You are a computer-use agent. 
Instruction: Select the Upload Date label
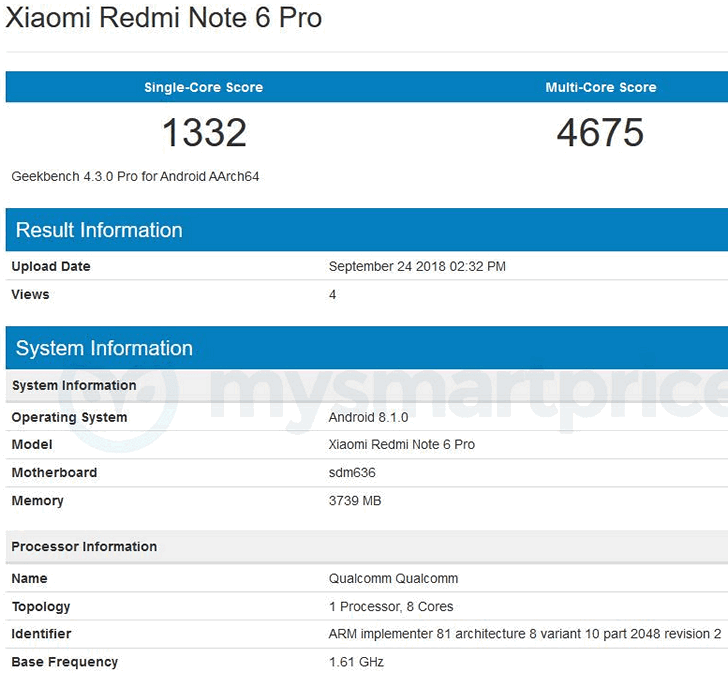(51, 266)
